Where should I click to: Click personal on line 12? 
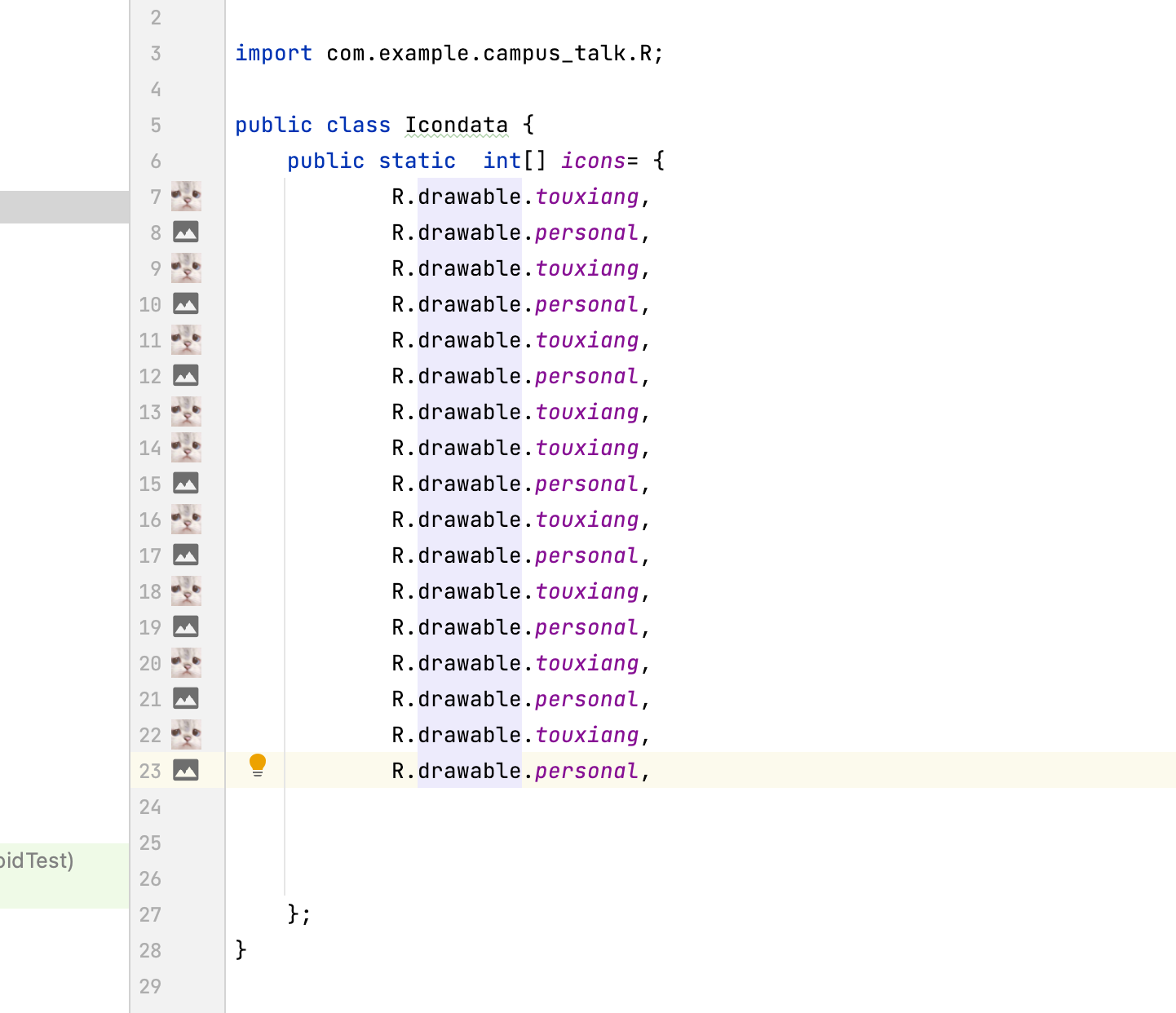click(x=587, y=376)
